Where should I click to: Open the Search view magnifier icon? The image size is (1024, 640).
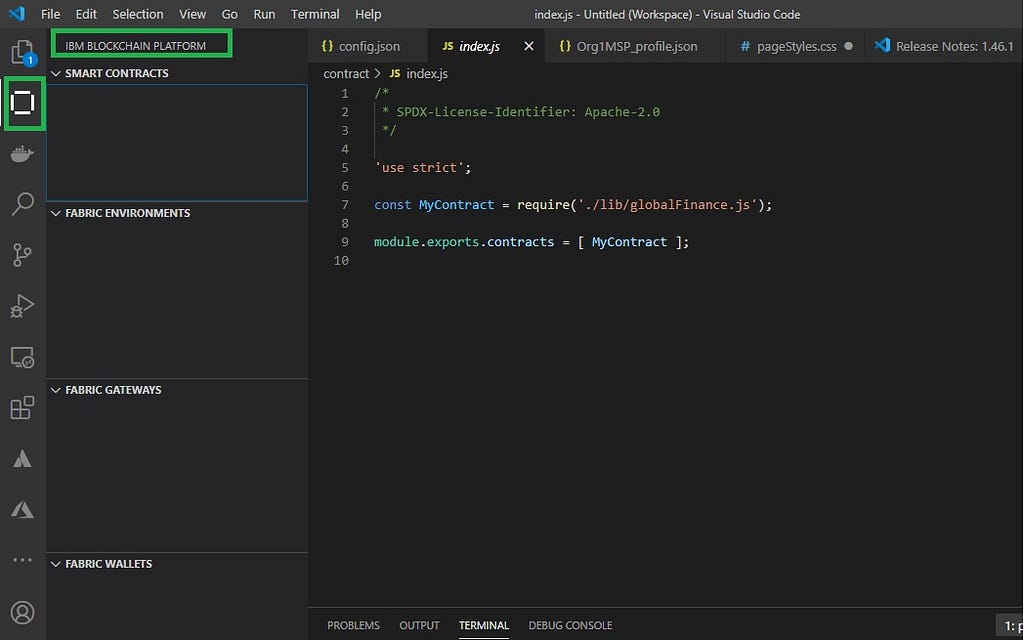[22, 204]
